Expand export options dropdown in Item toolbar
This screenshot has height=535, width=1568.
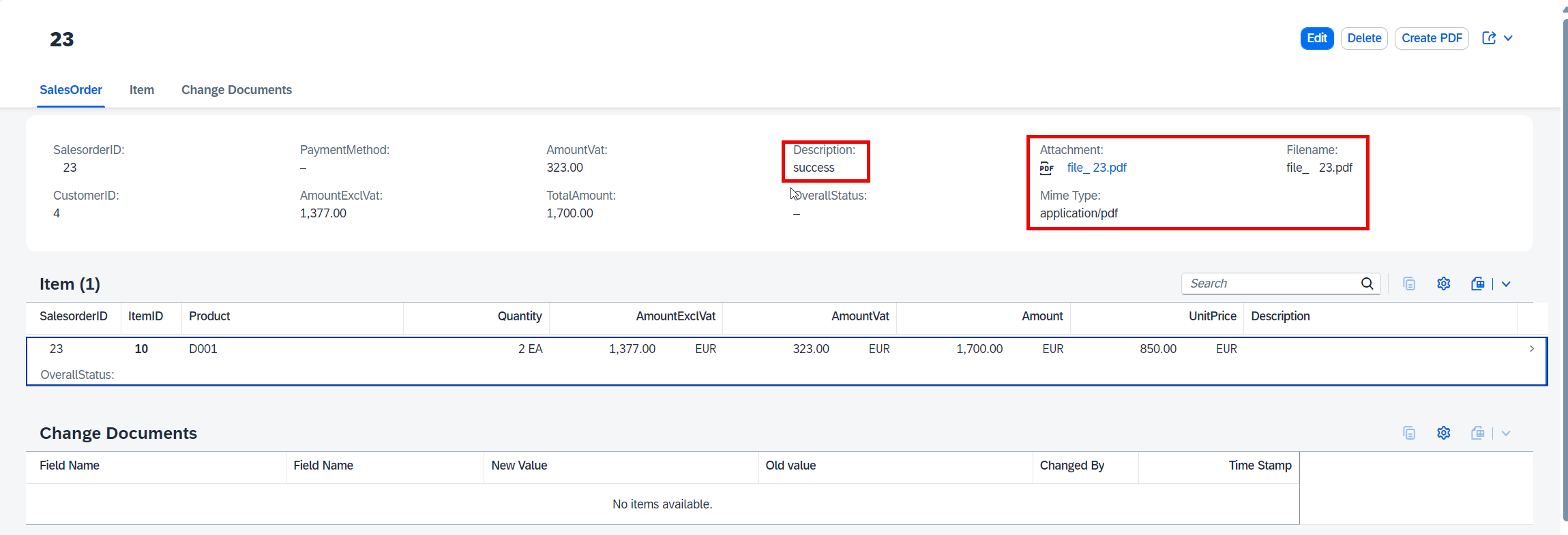[x=1506, y=284]
